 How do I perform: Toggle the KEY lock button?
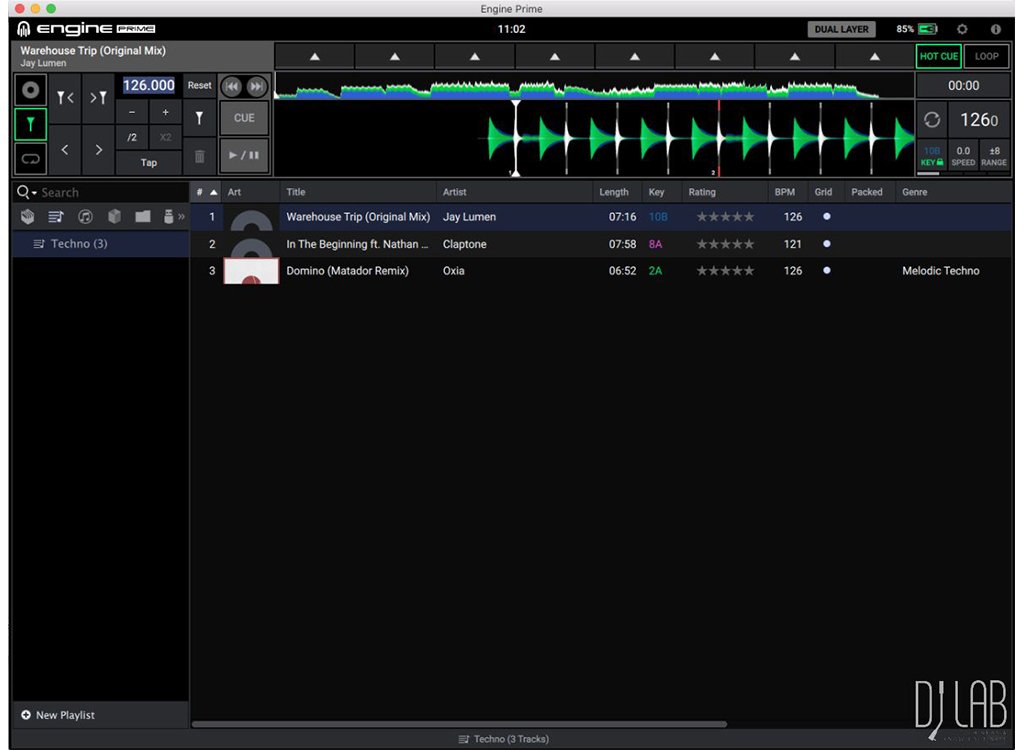point(931,156)
